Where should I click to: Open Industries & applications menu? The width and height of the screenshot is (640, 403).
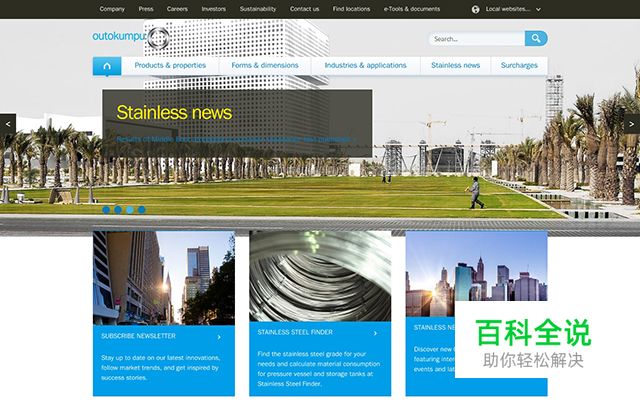(366, 65)
